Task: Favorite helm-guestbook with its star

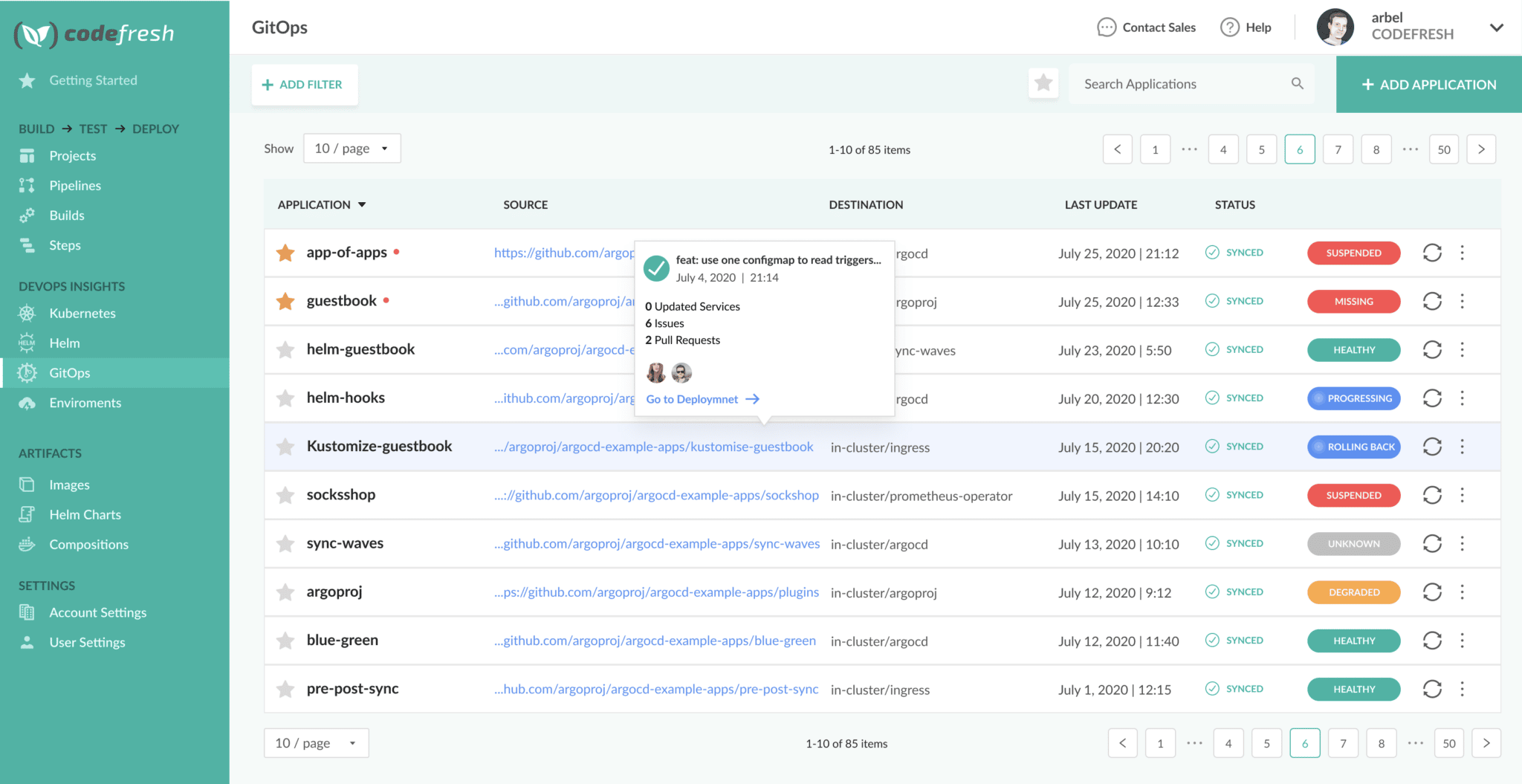Action: (285, 349)
